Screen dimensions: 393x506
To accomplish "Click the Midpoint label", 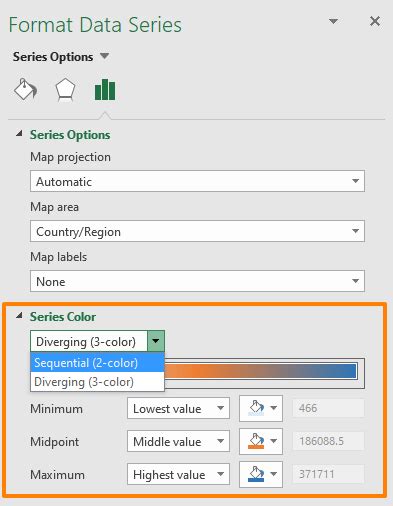I will [x=55, y=442].
